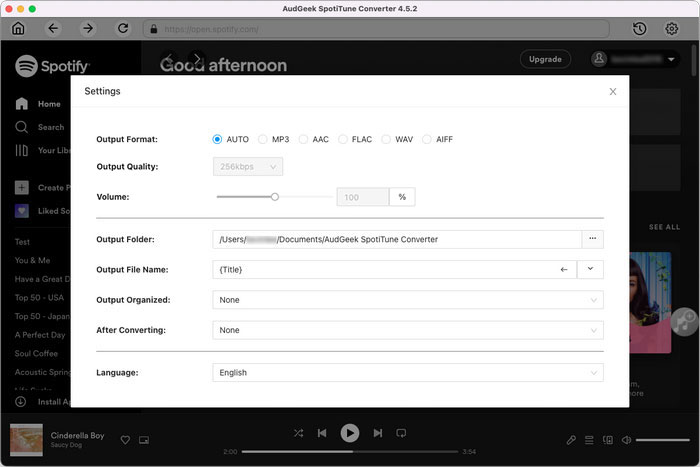
Task: Expand Output File Name tag chevron
Action: [x=590, y=270]
